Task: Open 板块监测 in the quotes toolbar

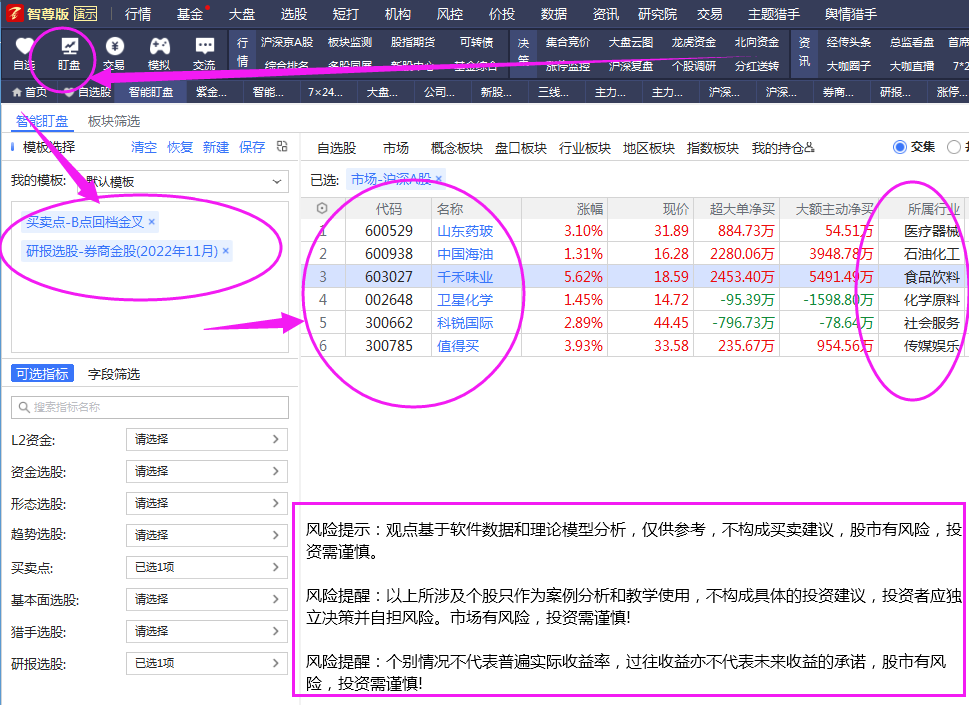Action: tap(350, 42)
